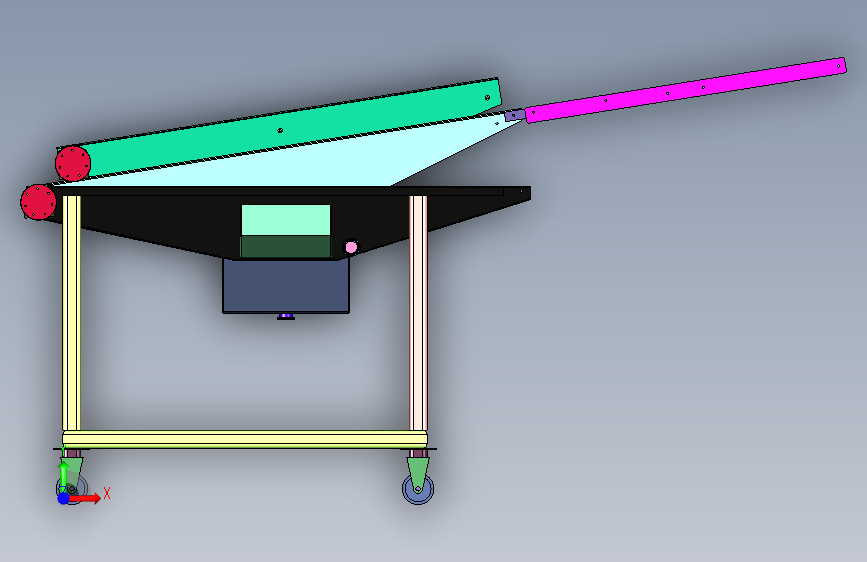Select the dark green block below it
Screen dimensions: 867x562
(x=286, y=247)
